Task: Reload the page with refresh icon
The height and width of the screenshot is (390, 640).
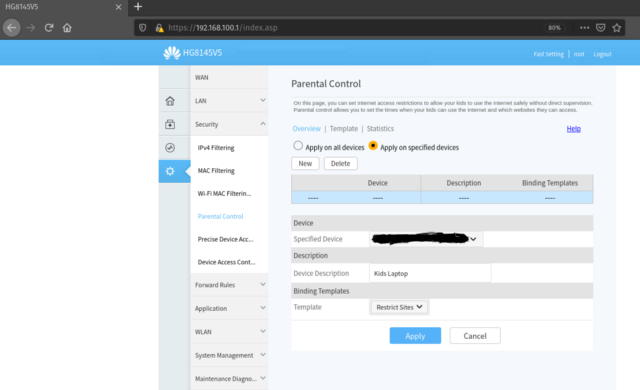Action: (49, 28)
